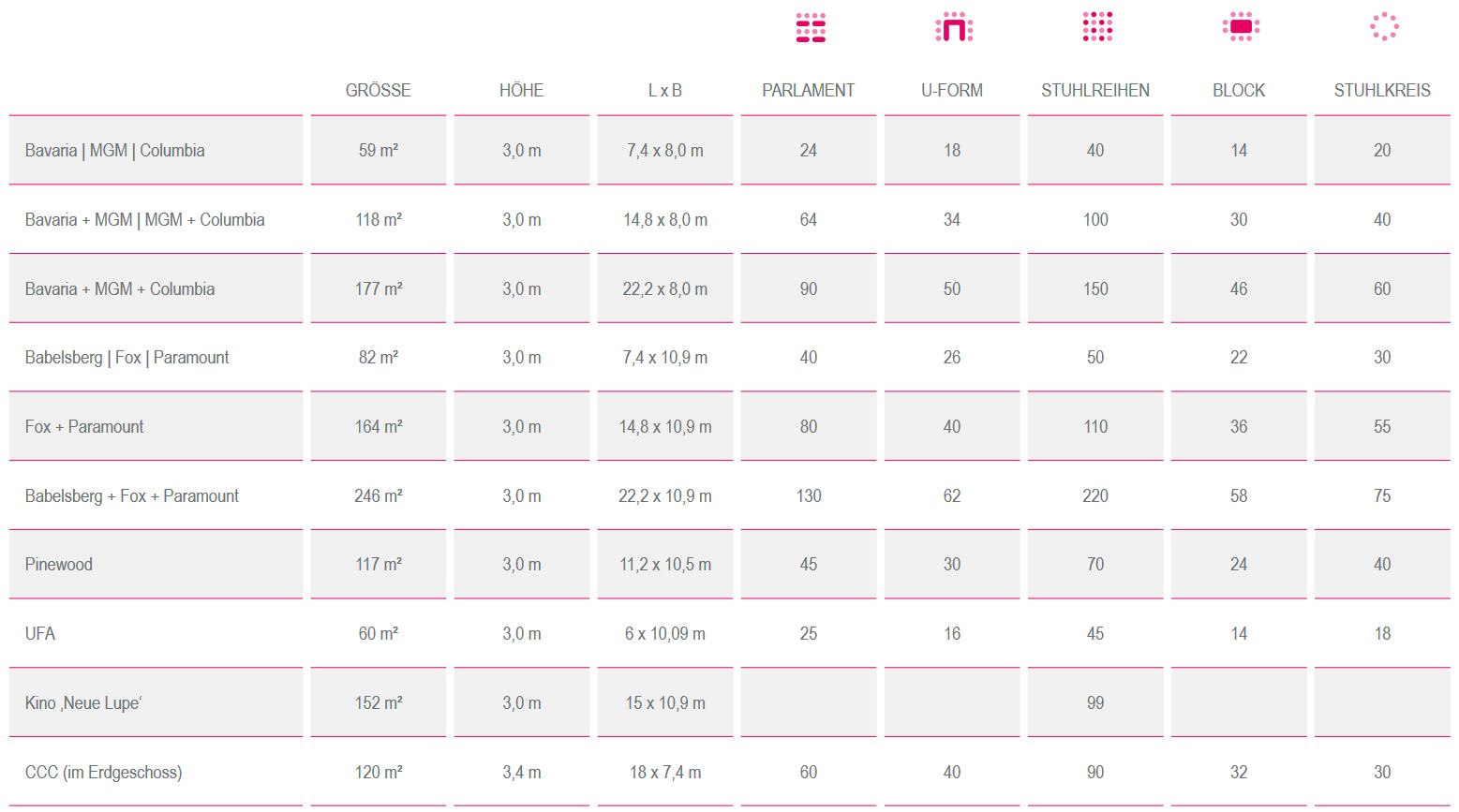1459x812 pixels.
Task: Click the U-Form seating layout icon
Action: tap(954, 28)
